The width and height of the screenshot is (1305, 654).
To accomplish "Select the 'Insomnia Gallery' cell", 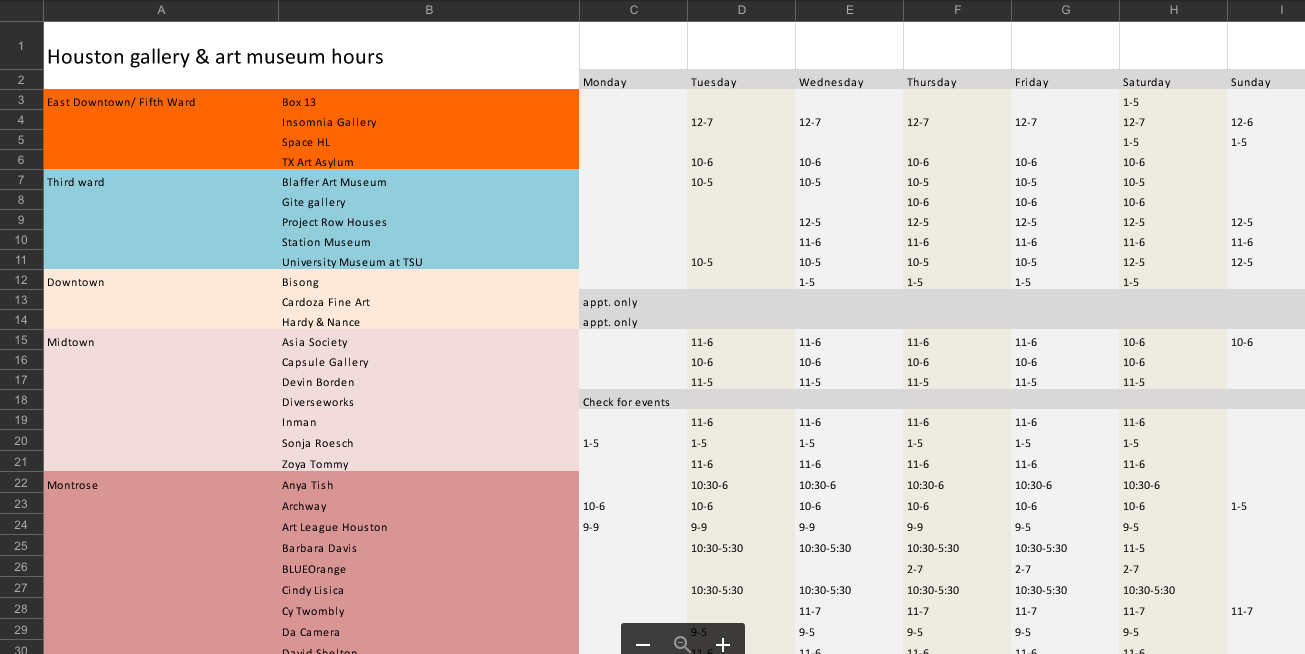I will coord(429,120).
